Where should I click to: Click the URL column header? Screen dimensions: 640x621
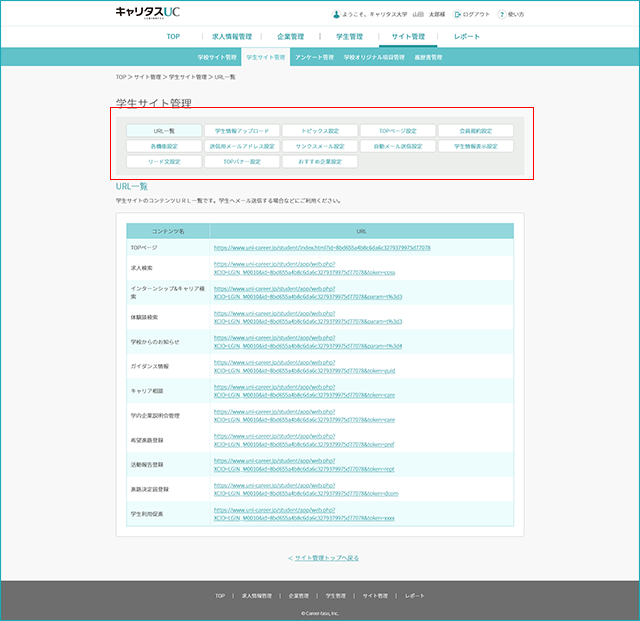(x=362, y=231)
